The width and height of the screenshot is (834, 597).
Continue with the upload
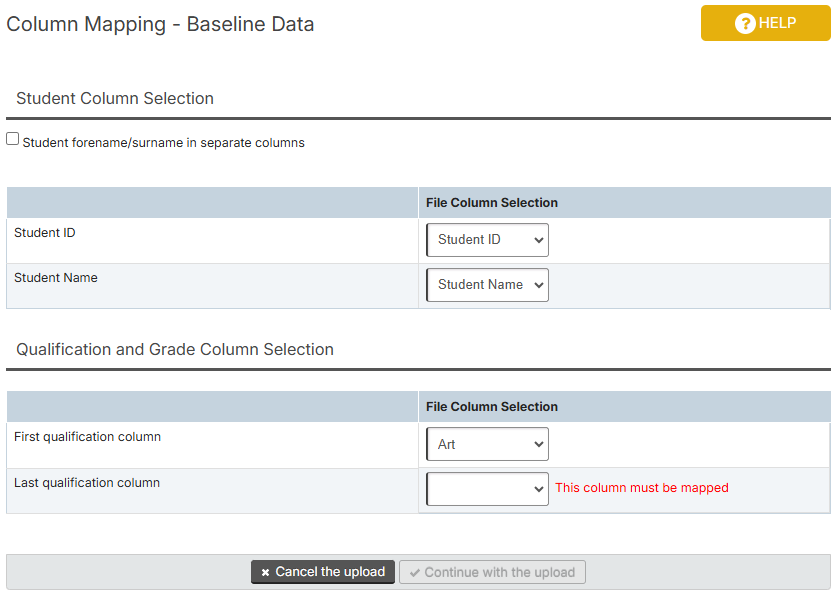coord(493,572)
